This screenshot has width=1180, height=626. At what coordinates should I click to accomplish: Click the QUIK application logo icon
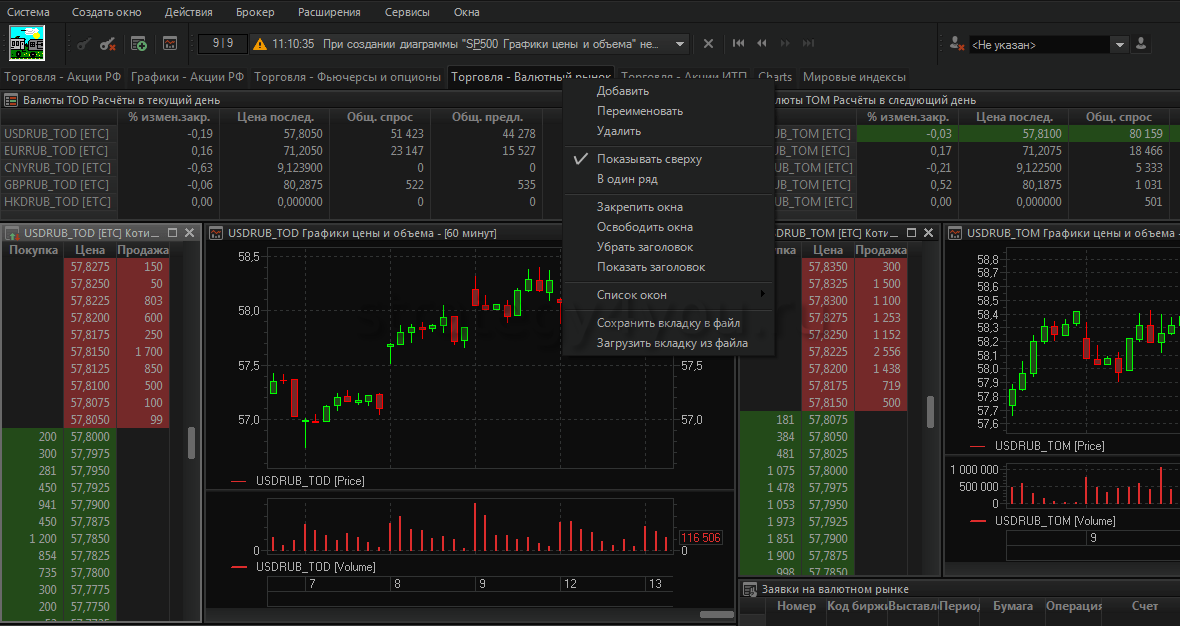click(x=27, y=43)
